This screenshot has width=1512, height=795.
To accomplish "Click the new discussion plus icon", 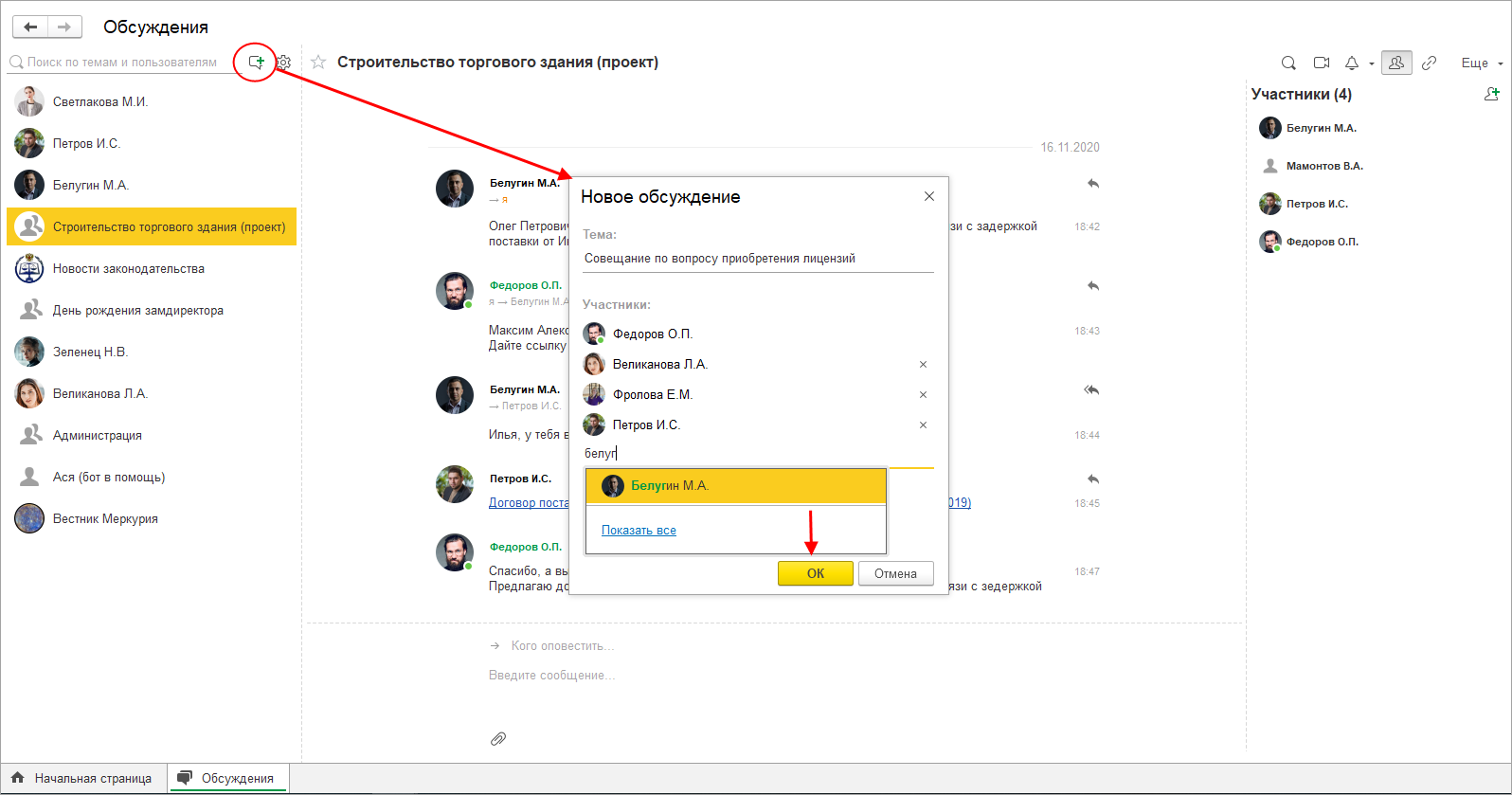I will [256, 63].
